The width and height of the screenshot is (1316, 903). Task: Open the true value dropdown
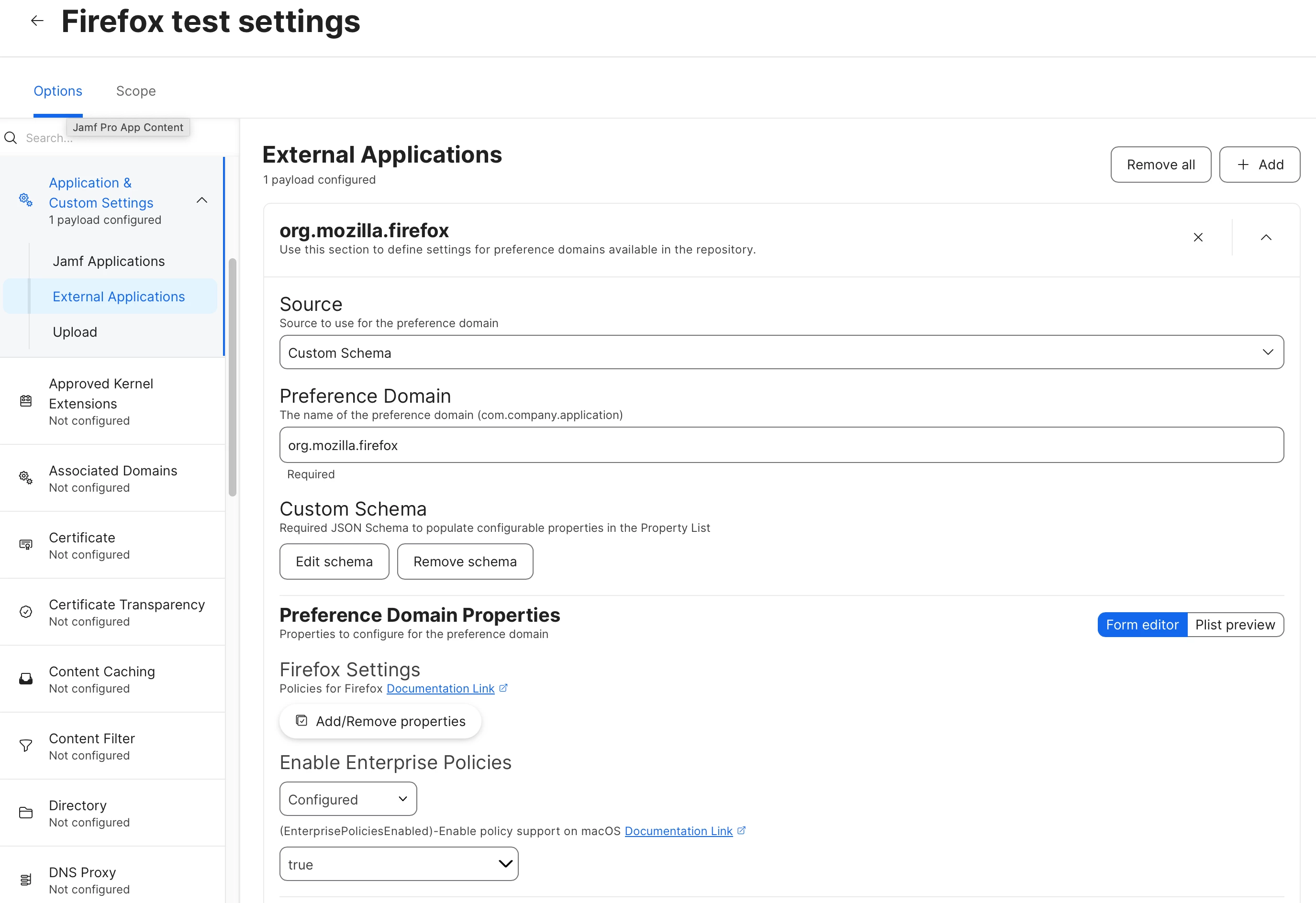[399, 864]
